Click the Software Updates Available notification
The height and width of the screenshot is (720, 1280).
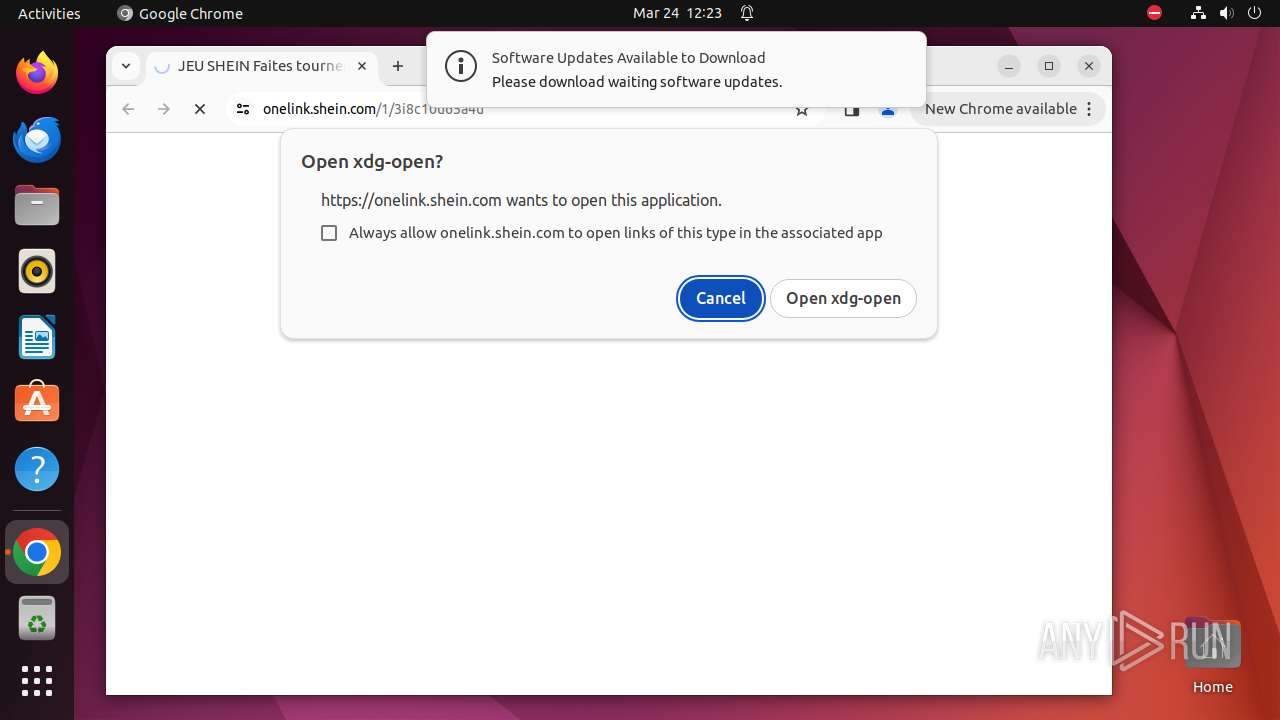(x=676, y=70)
